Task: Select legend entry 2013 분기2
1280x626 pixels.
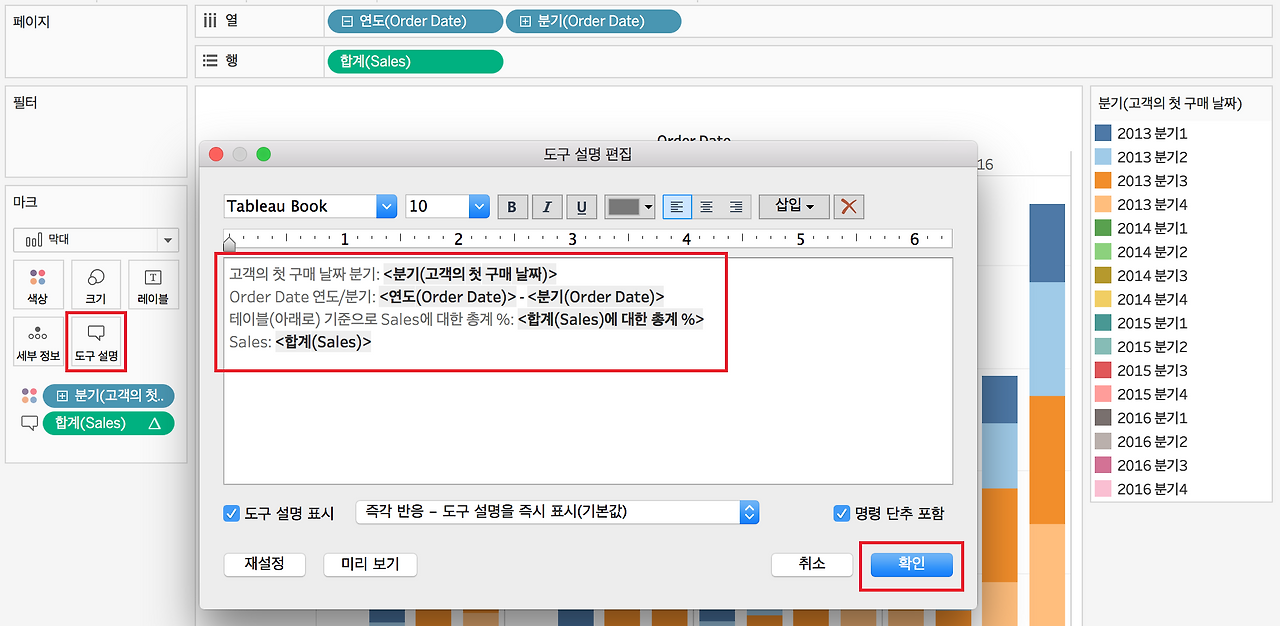Action: pyautogui.click(x=1152, y=157)
